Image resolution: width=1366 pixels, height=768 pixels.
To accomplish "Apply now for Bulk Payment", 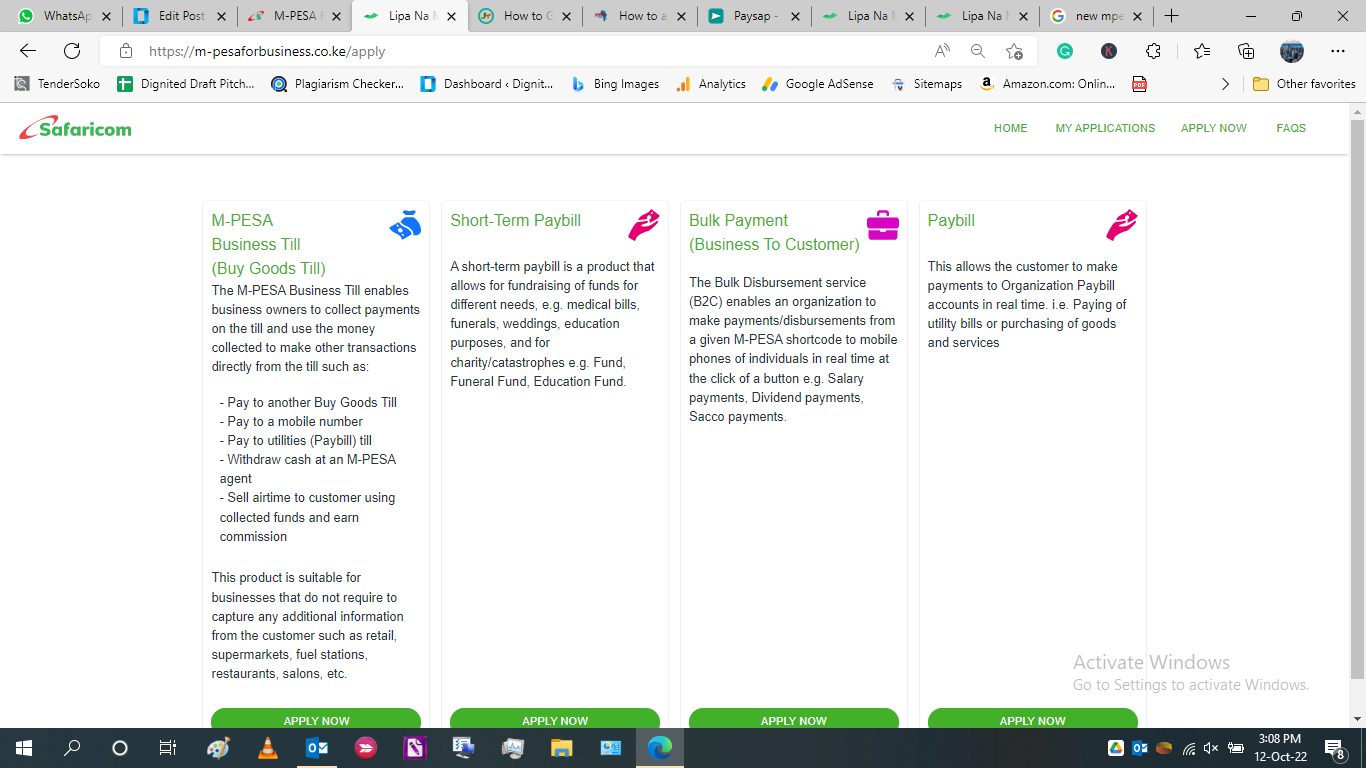I will (794, 718).
